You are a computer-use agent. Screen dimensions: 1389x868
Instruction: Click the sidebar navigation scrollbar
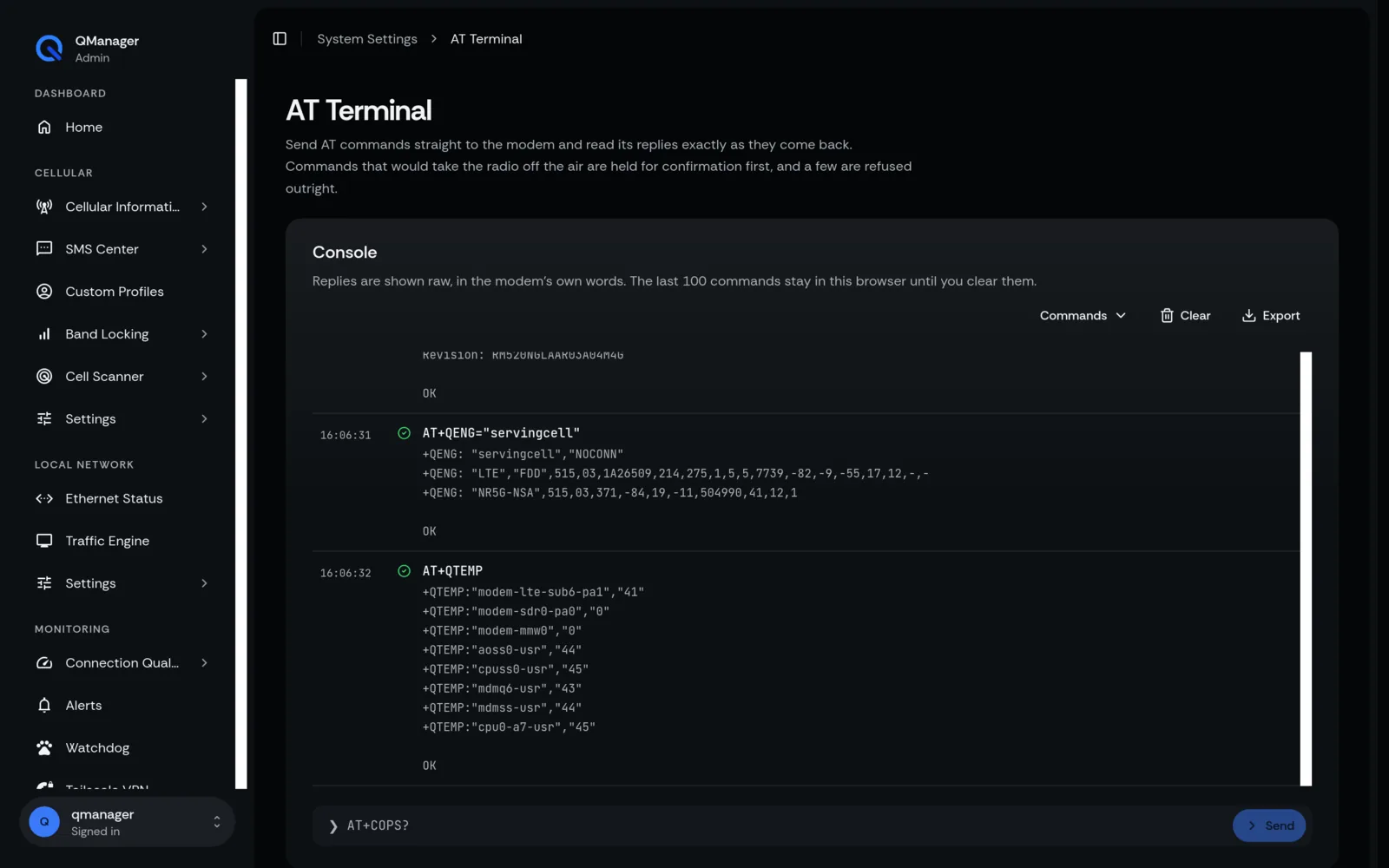(241, 434)
